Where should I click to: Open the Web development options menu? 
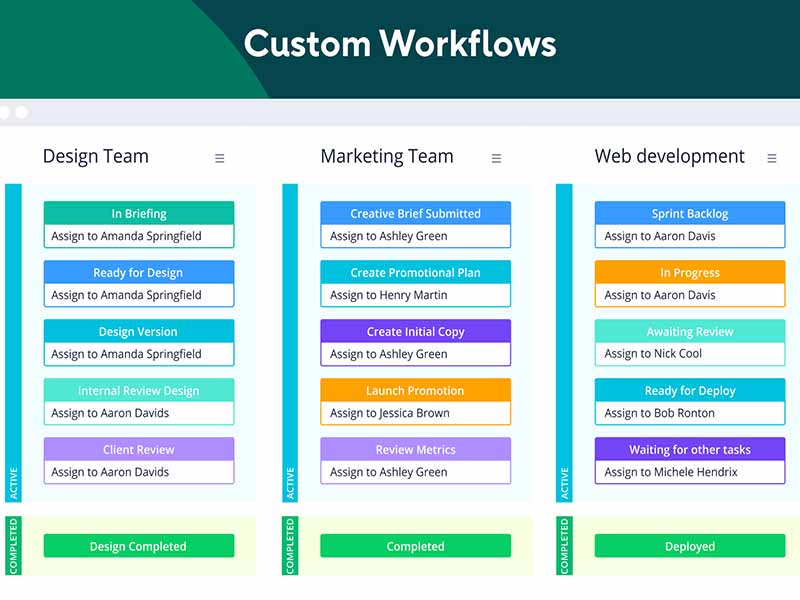pyautogui.click(x=771, y=157)
